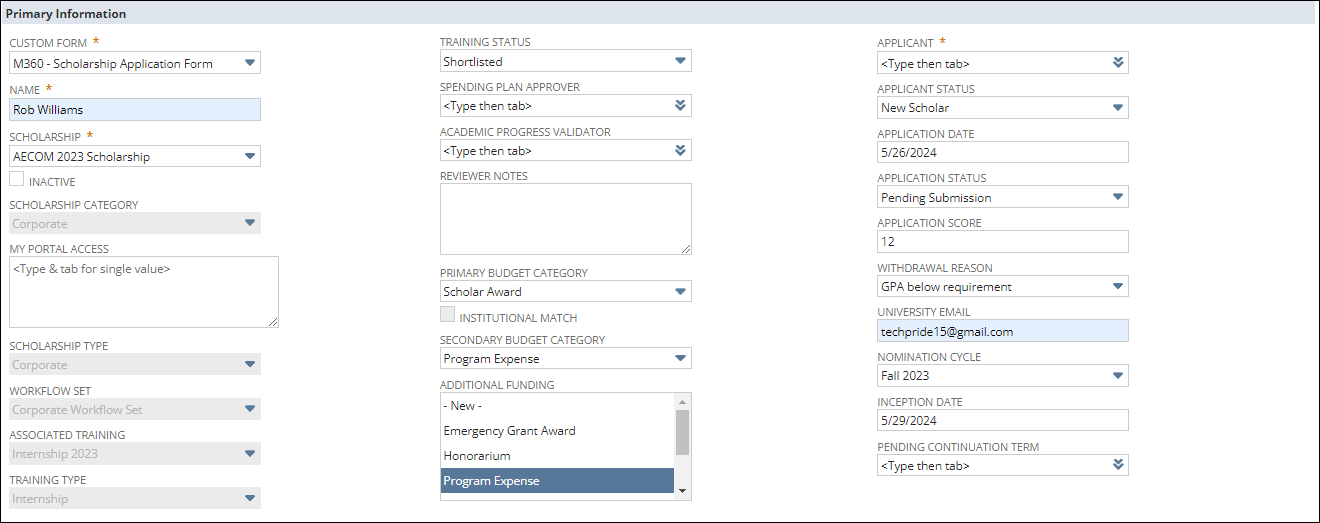1320x523 pixels.
Task: Click the Withdrawal Reason dropdown arrow
Action: (1117, 287)
